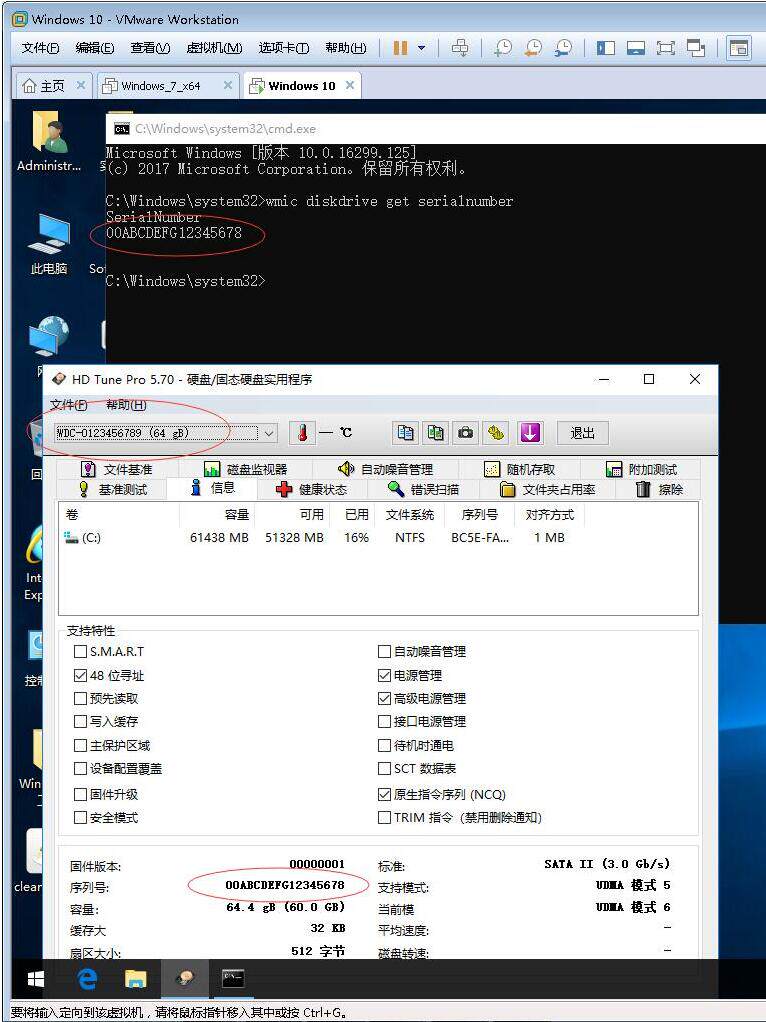Click the purple download arrow icon
This screenshot has width=766, height=1022.
tap(530, 433)
